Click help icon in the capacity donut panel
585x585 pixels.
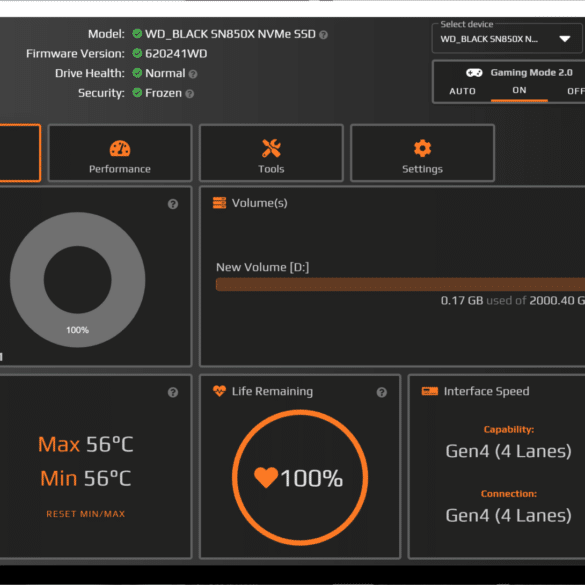tap(173, 204)
